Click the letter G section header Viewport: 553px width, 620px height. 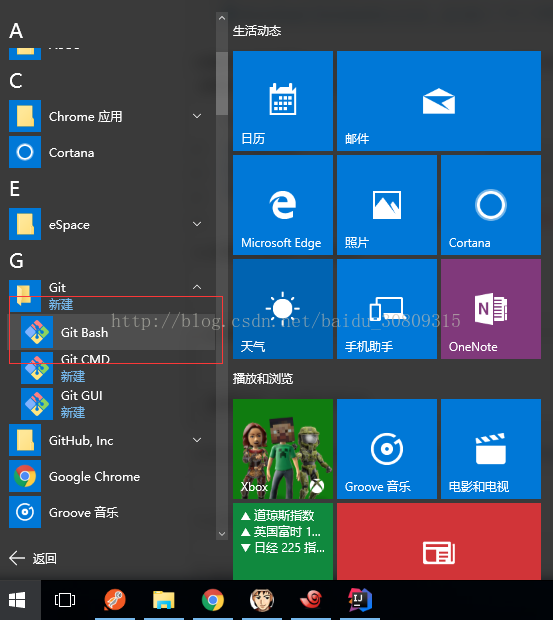16,261
